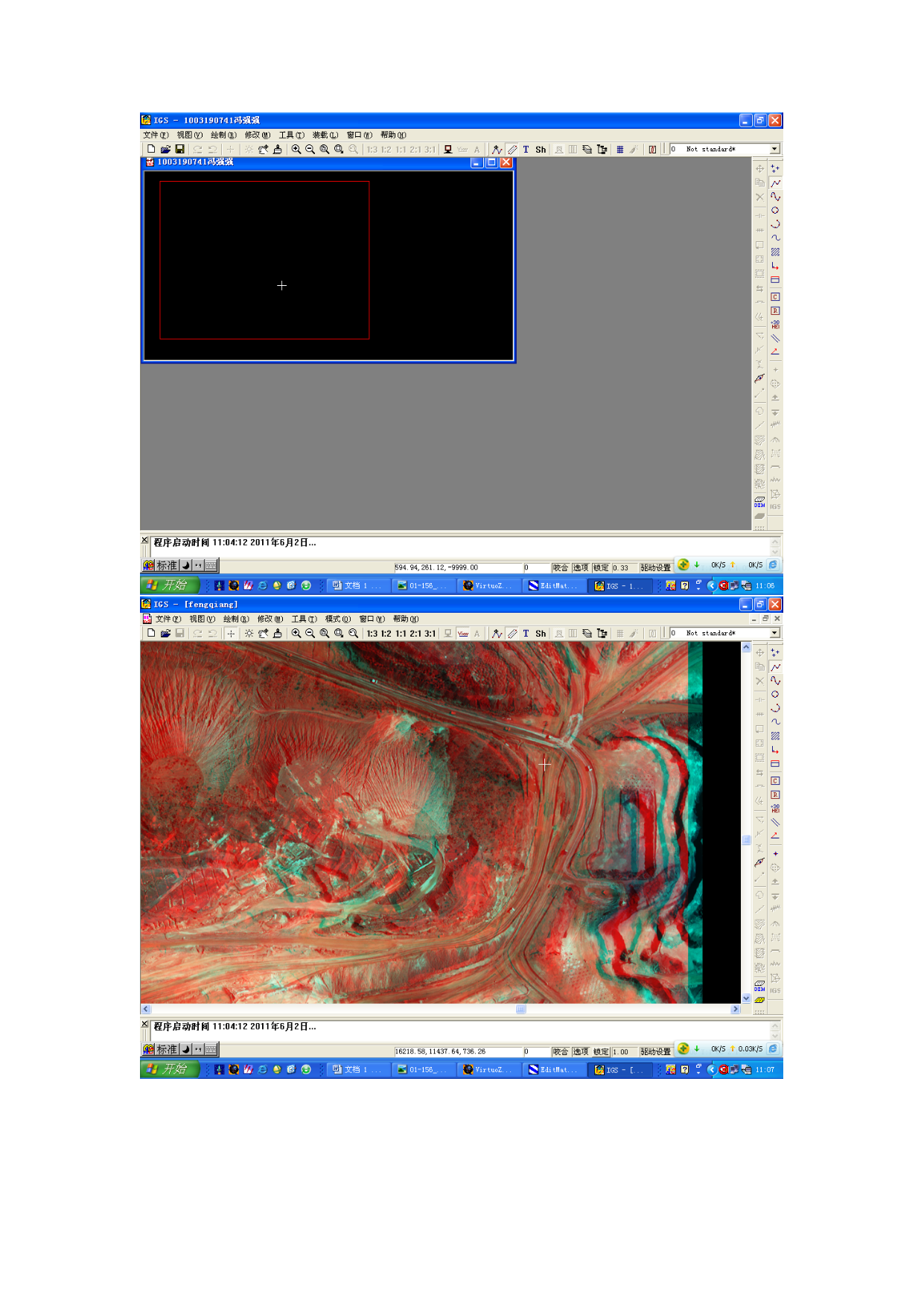This screenshot has height=1306, width=924.
Task: Expand 'Not standard*' combo box in lower window
Action: coord(774,634)
